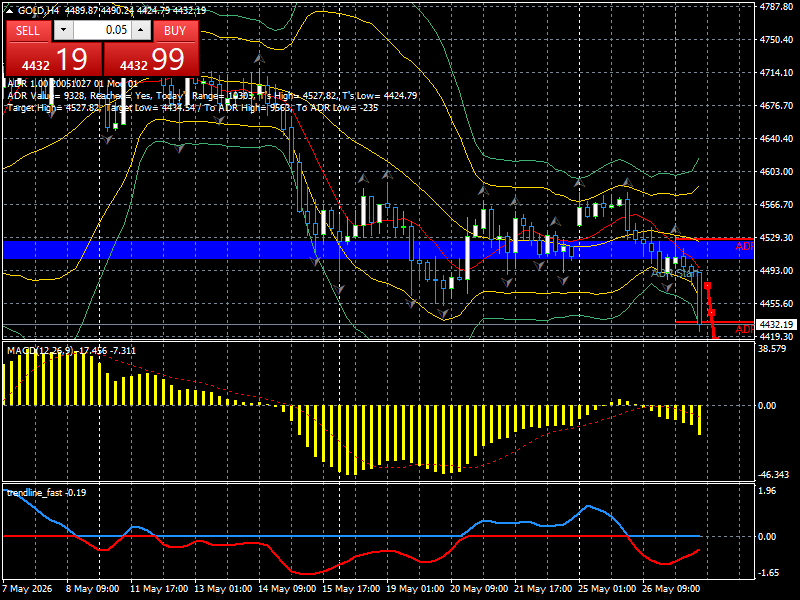Click the ADR Value info line
The height and width of the screenshot is (600, 800).
pos(212,95)
